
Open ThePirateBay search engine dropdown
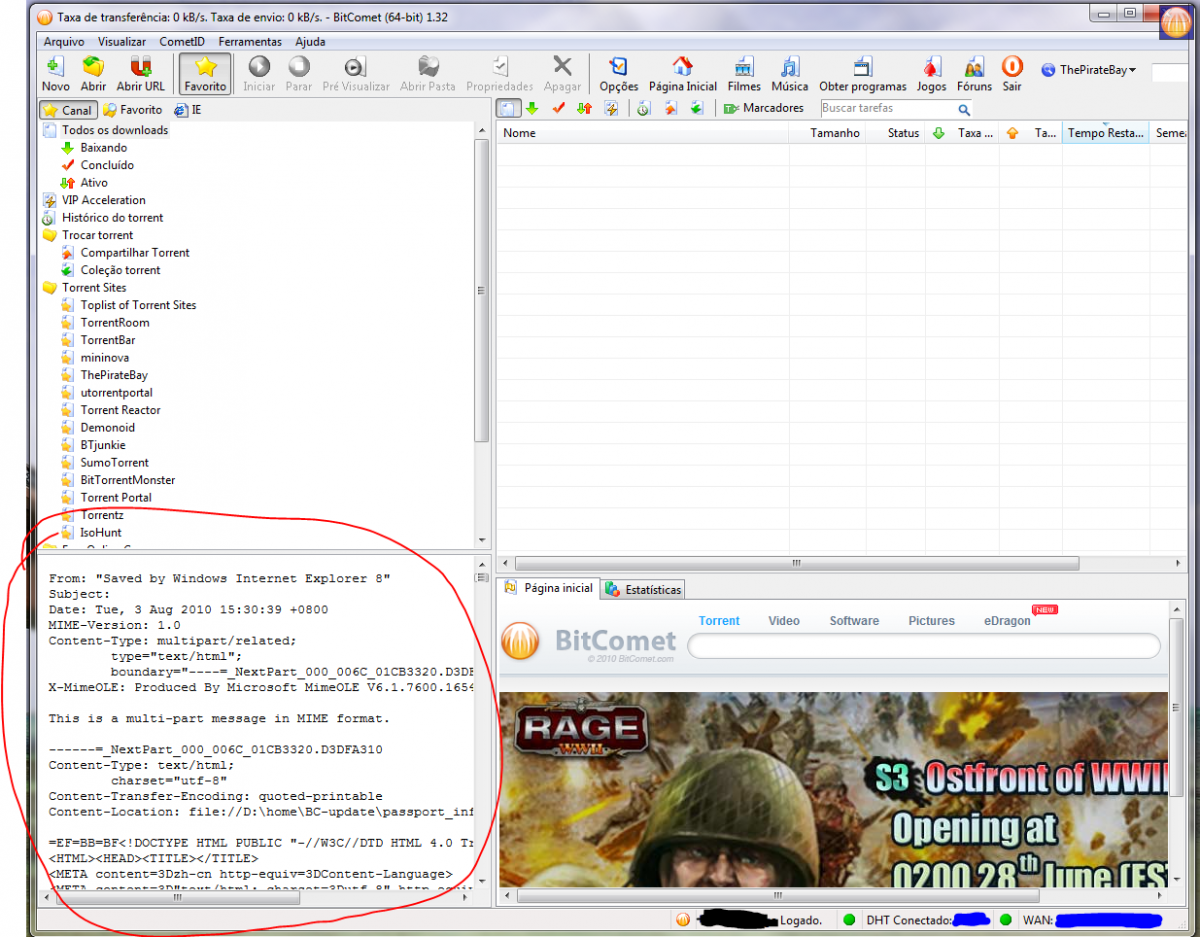(1089, 70)
